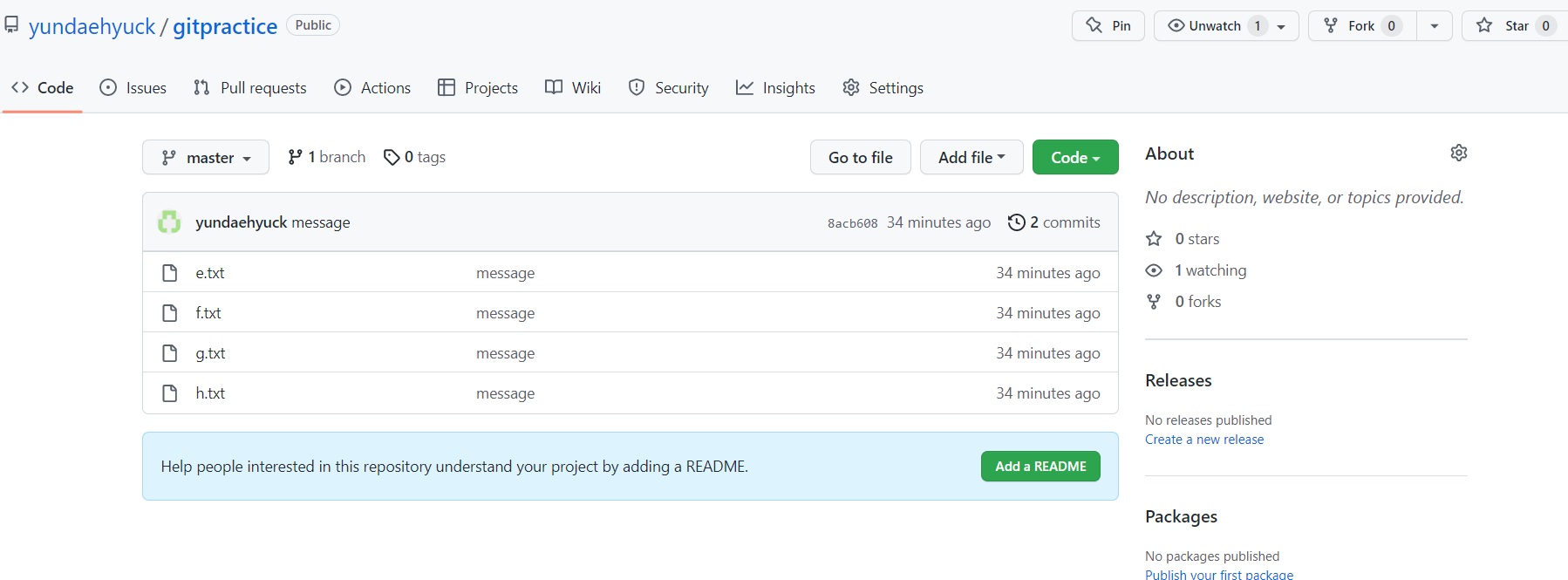View the 0 tags link
Screen dimensions: 1568x580
[414, 157]
